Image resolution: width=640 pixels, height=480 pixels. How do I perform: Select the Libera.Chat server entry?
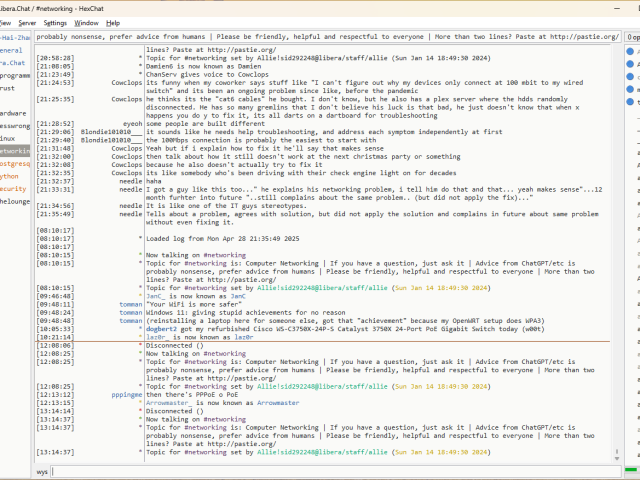[x=12, y=62]
